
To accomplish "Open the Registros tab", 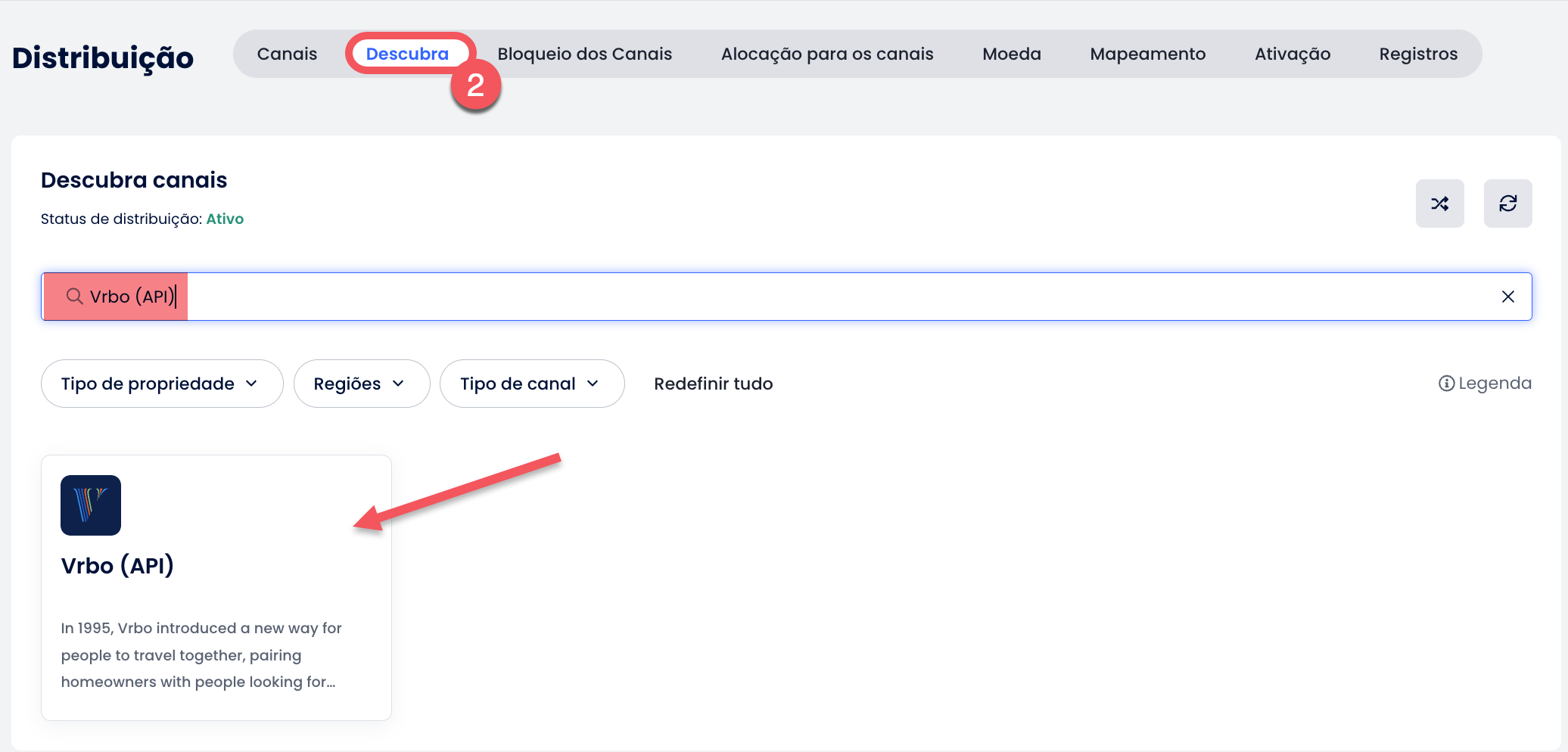I will pyautogui.click(x=1418, y=54).
